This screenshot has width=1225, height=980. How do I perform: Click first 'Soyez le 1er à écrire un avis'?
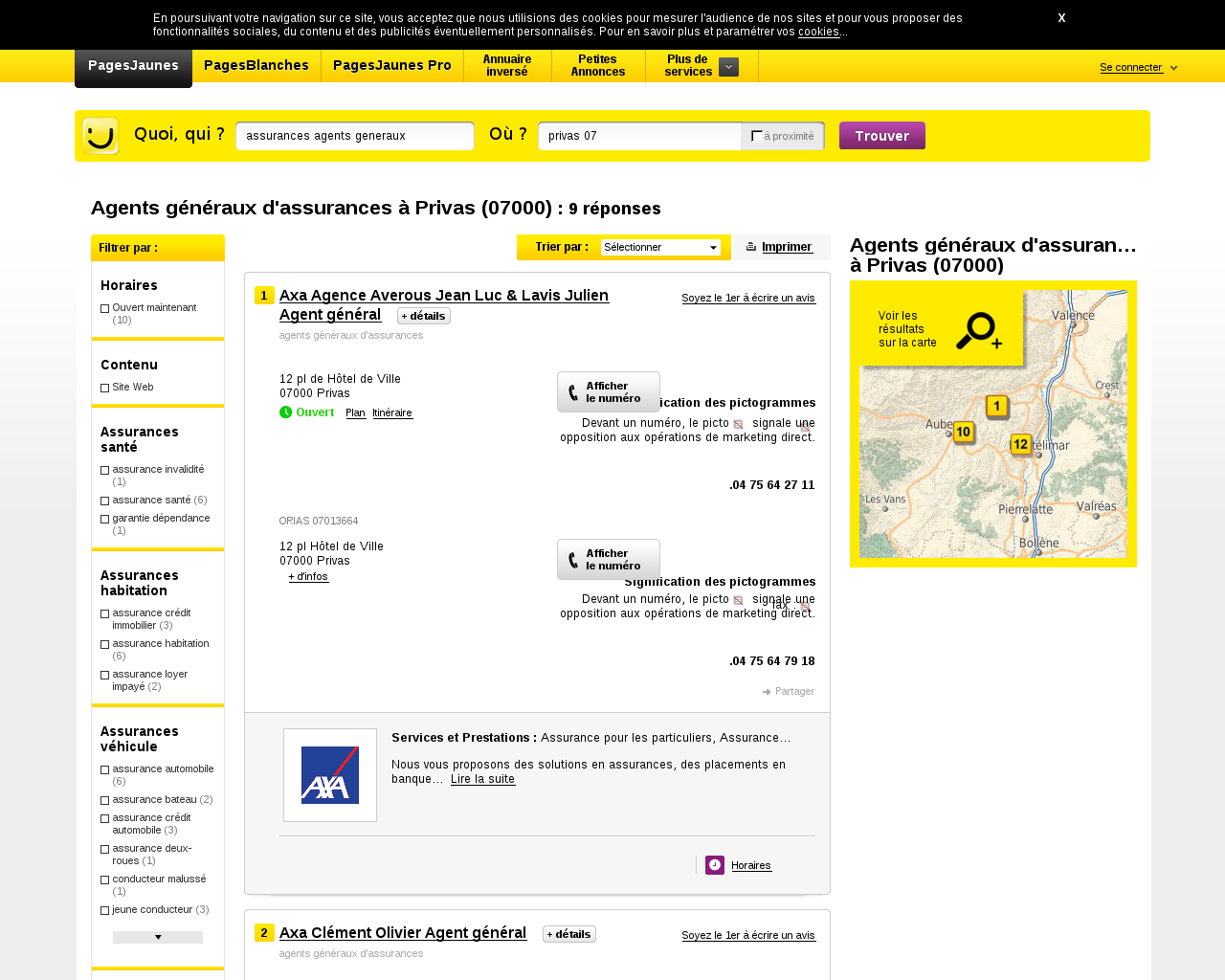748,299
